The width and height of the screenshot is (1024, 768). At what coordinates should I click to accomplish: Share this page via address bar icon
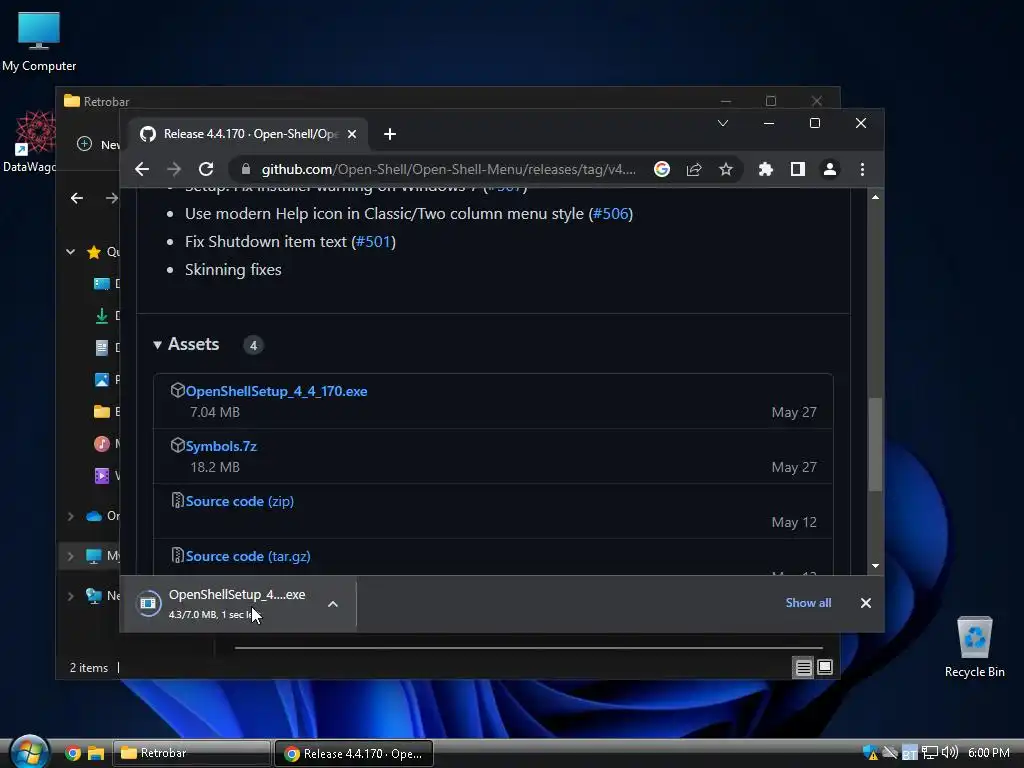coord(694,169)
